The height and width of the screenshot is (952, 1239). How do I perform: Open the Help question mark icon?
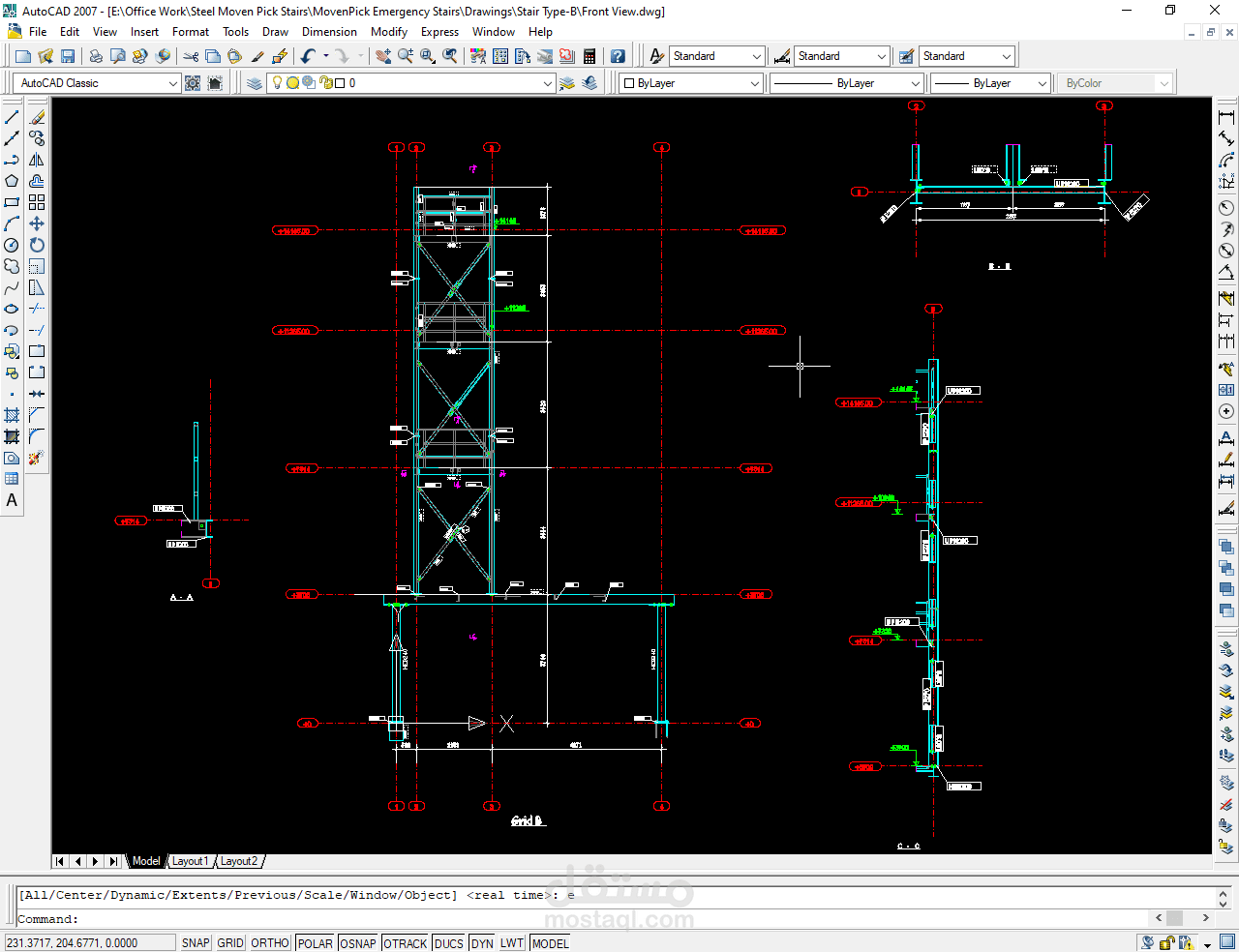[618, 56]
